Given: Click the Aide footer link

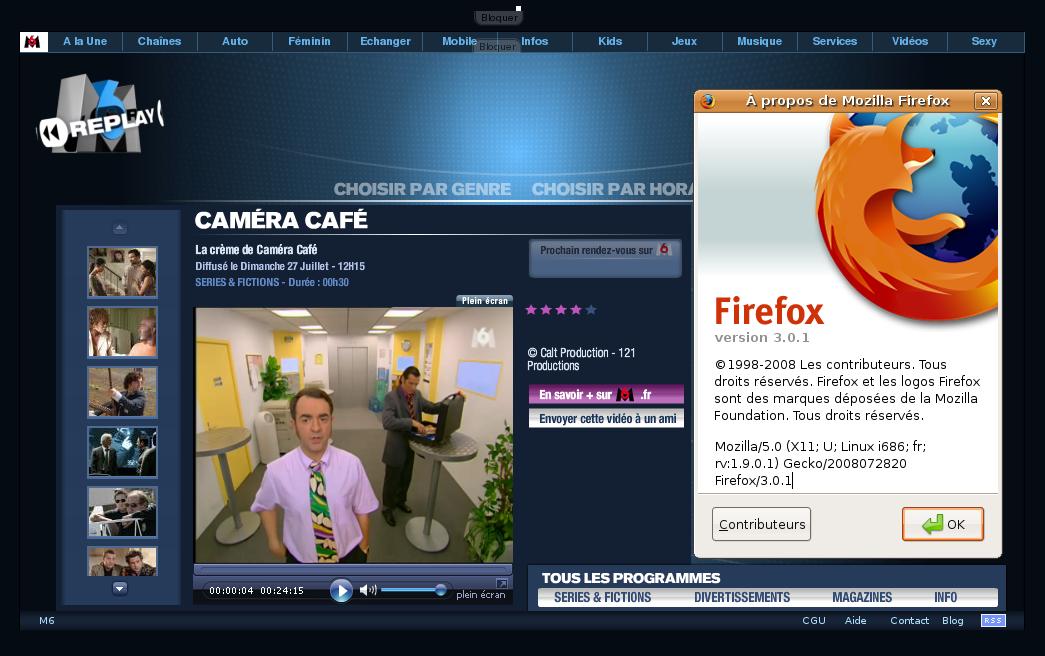Looking at the screenshot, I should [x=856, y=621].
